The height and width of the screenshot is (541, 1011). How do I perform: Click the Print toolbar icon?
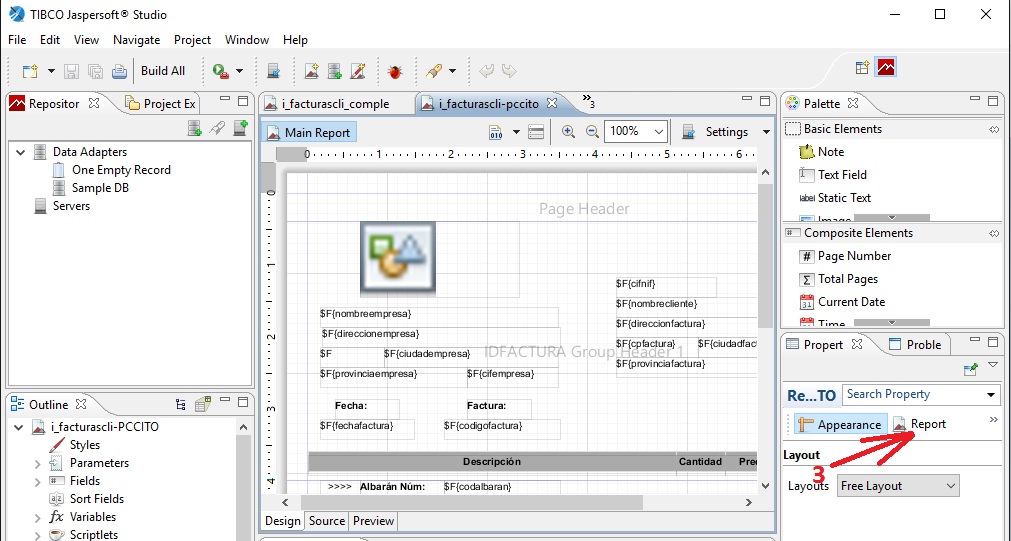119,71
